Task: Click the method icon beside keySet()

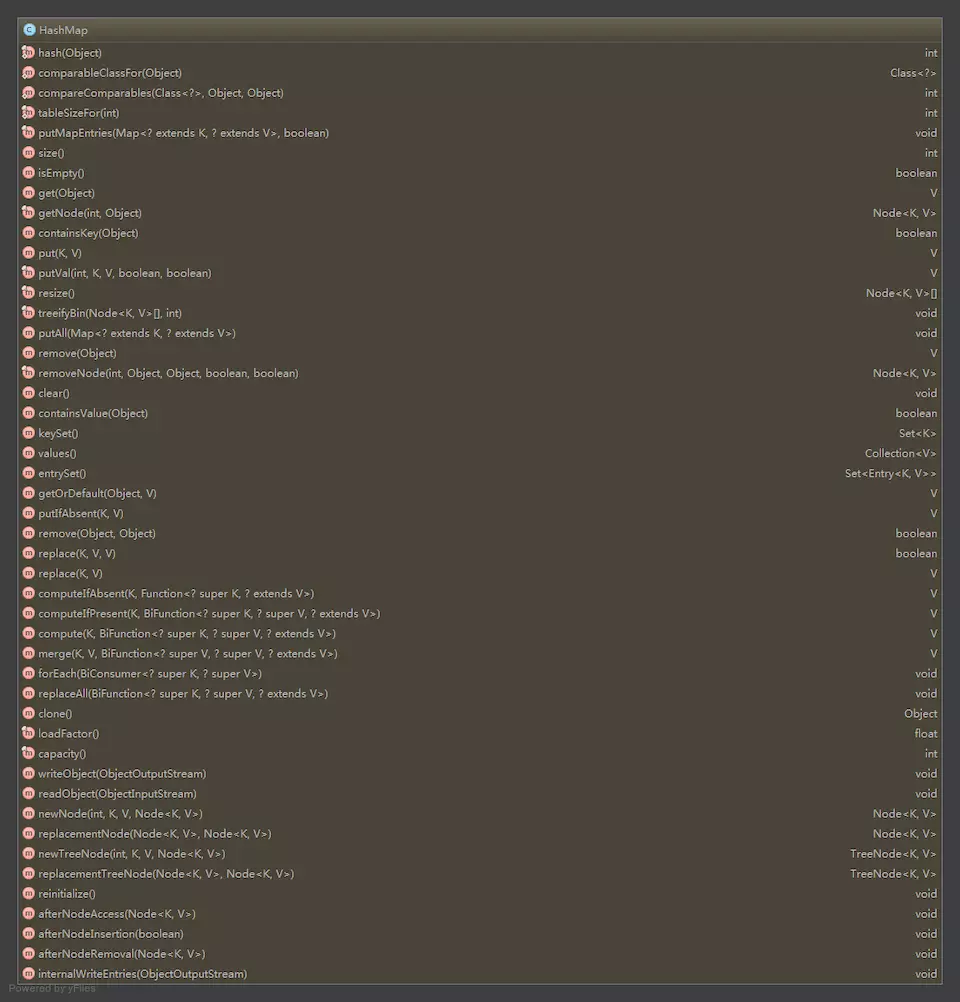Action: tap(28, 433)
